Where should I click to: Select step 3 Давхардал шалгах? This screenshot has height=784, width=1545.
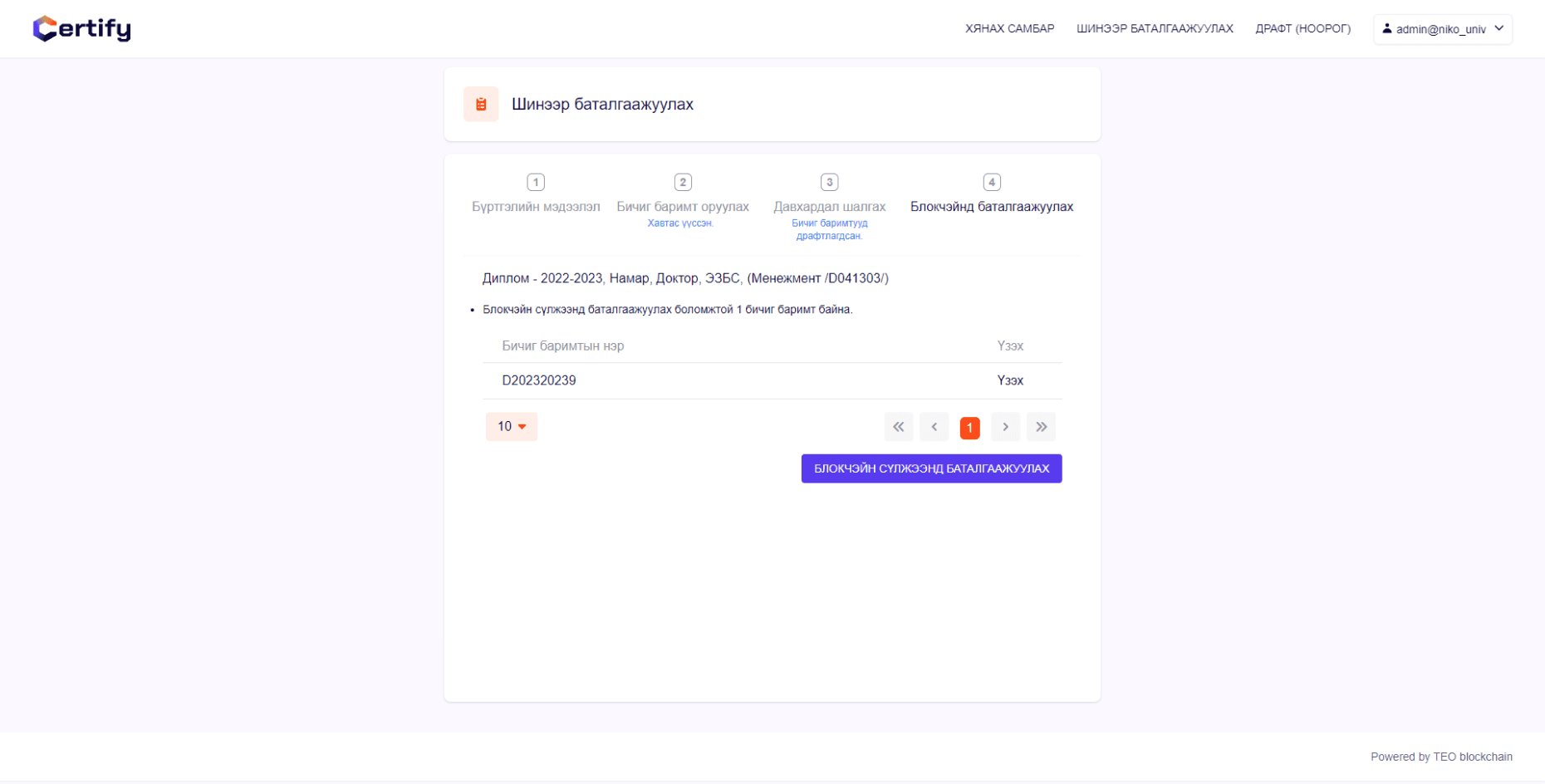tap(830, 206)
